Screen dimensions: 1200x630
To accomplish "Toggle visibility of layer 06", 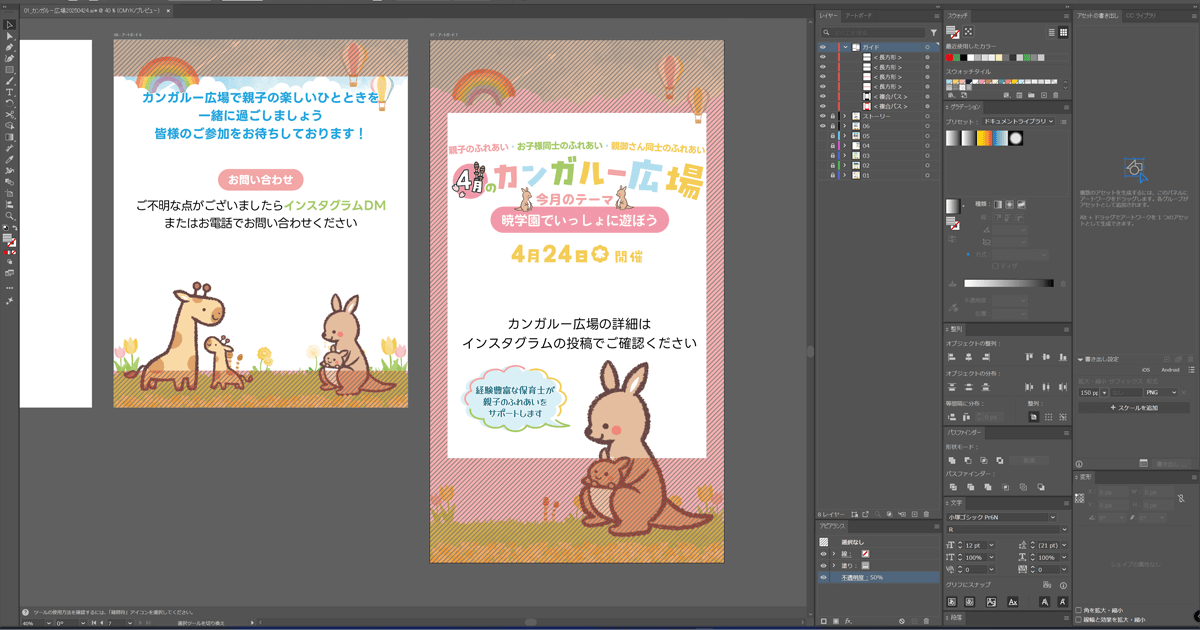I will tap(823, 127).
